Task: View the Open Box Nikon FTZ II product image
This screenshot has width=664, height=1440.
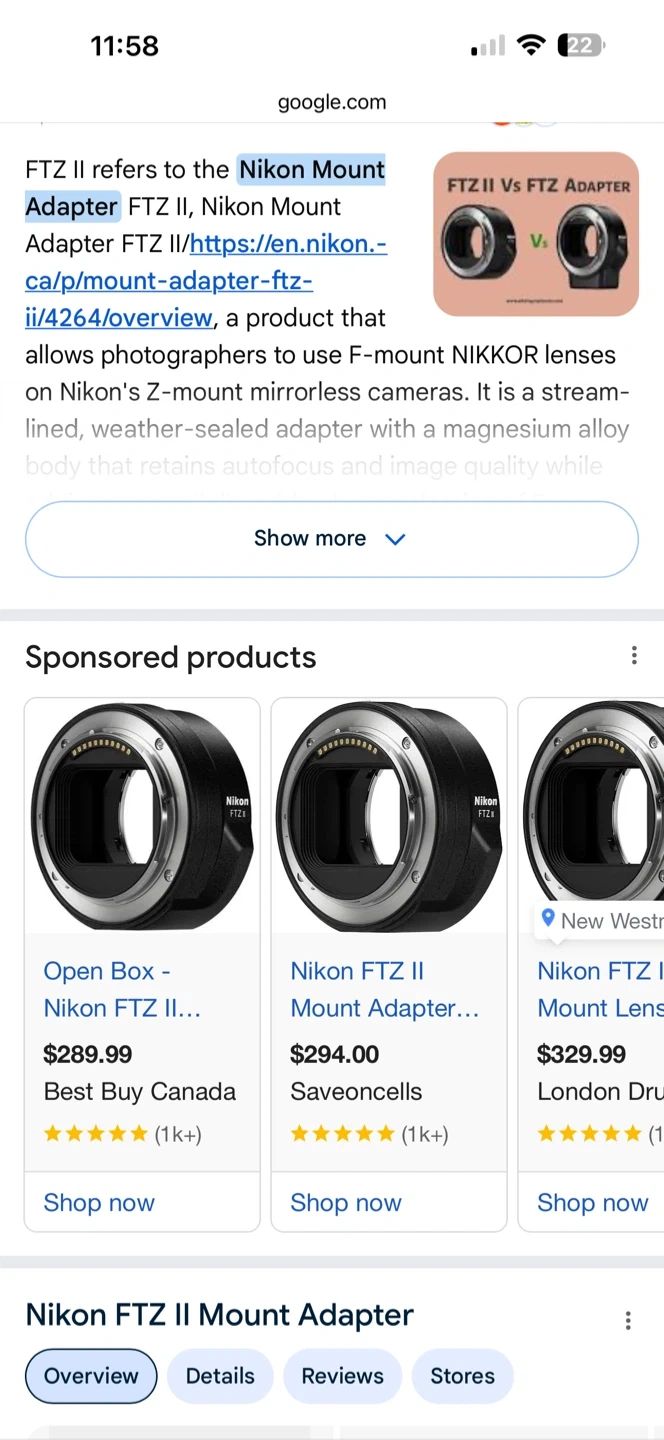Action: pyautogui.click(x=142, y=816)
